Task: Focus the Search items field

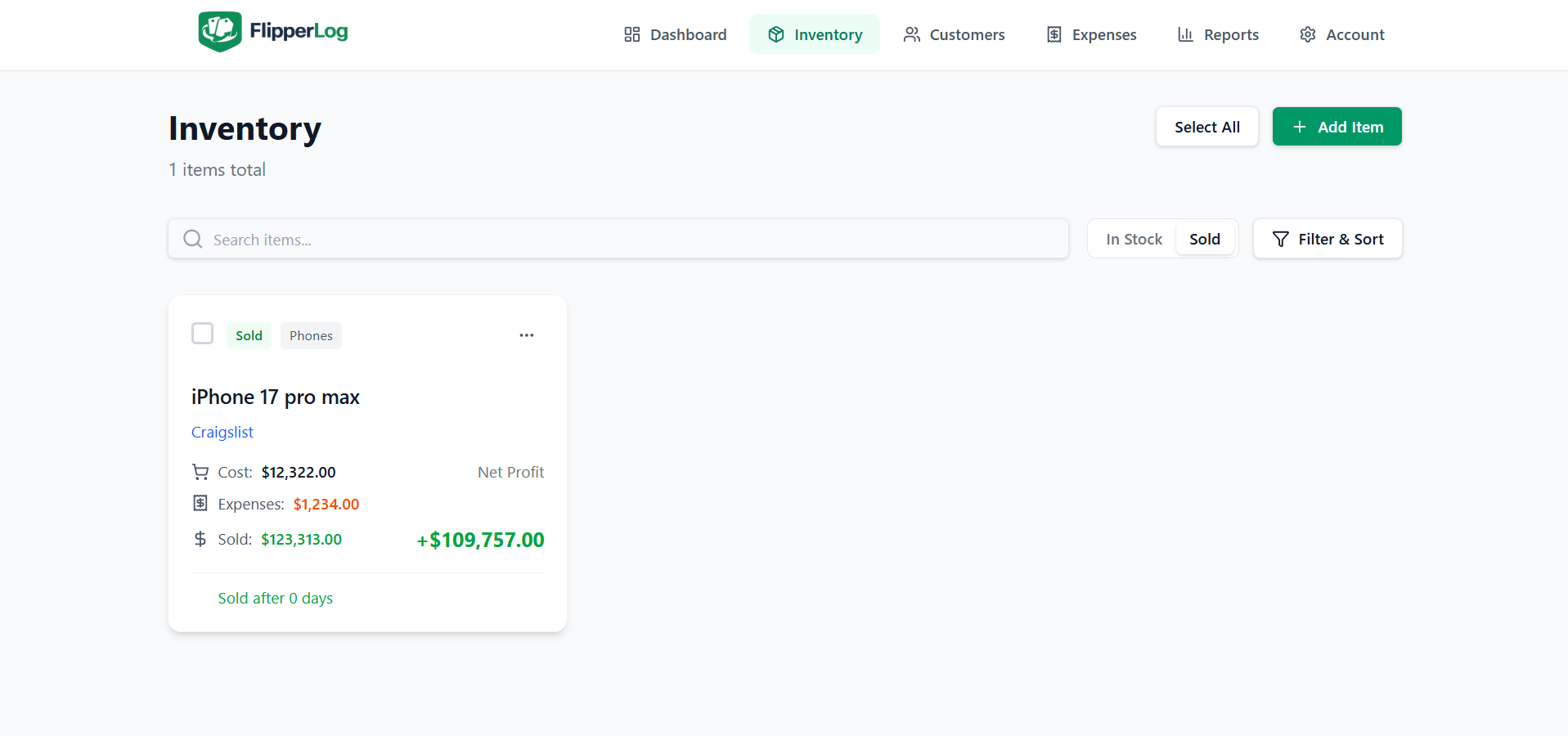Action: pos(630,240)
